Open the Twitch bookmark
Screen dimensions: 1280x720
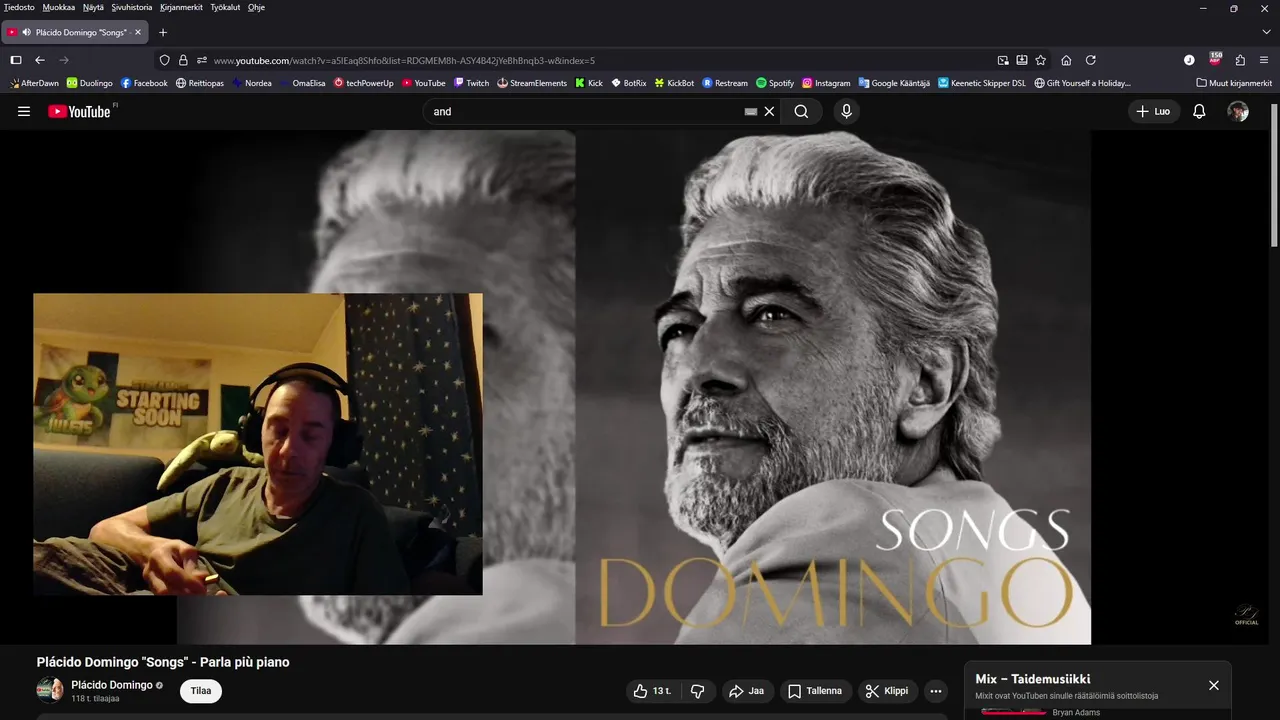coord(471,83)
